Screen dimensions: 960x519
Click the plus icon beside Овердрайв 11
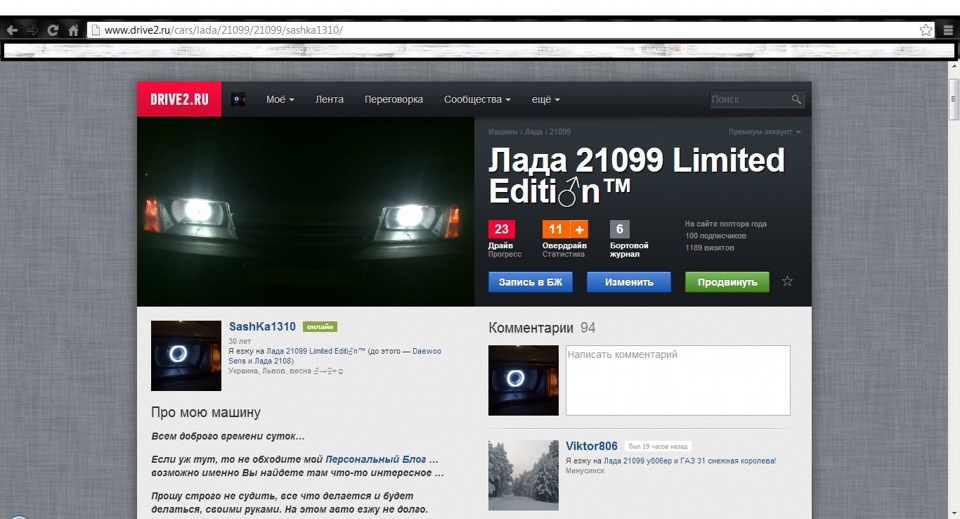579,229
